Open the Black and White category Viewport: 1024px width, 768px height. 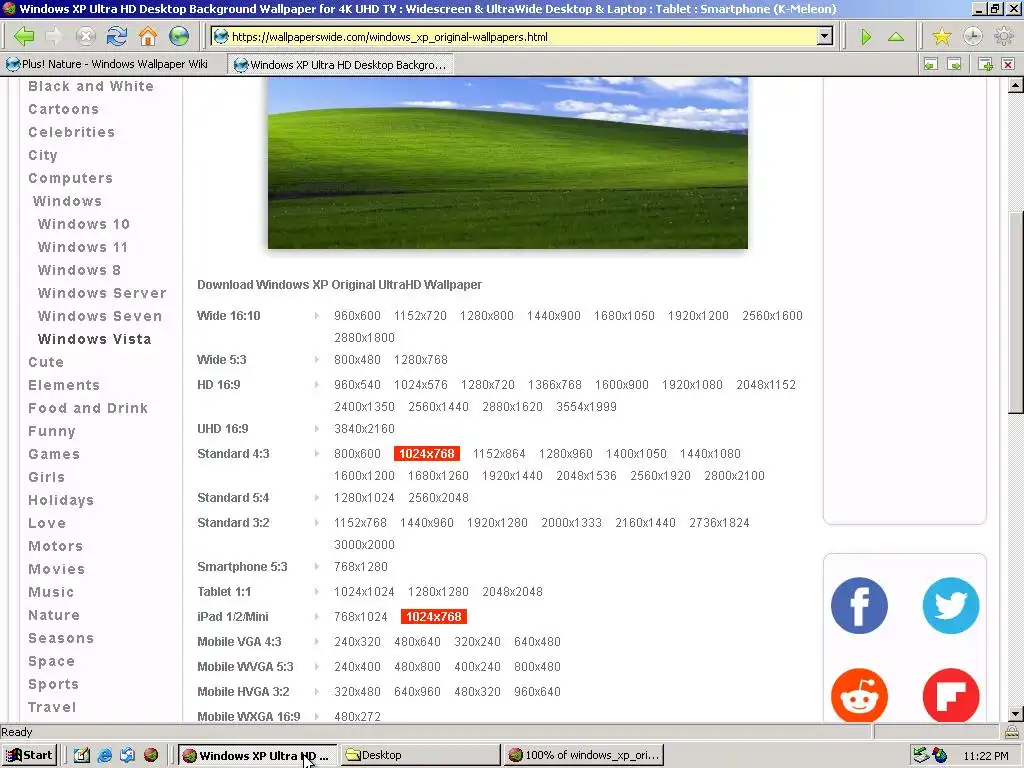coord(91,86)
